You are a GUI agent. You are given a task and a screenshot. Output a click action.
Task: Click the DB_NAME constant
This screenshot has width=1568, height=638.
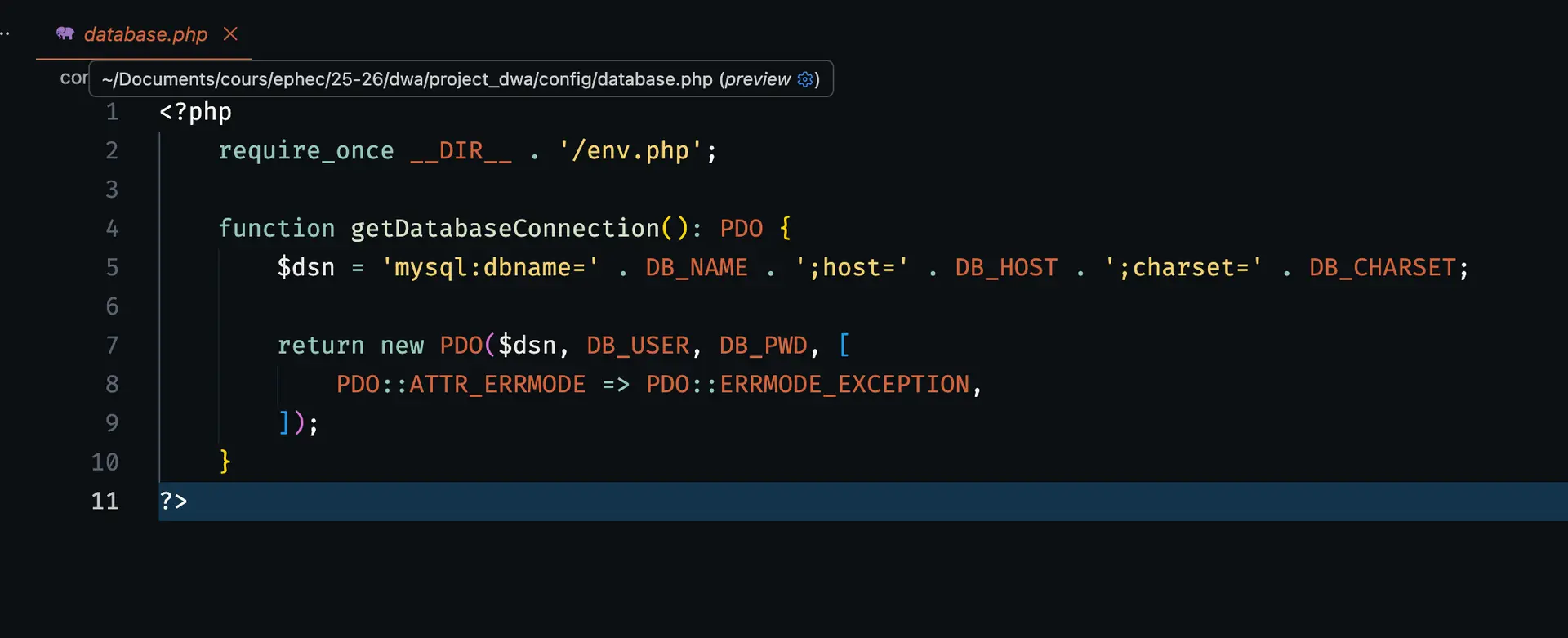click(696, 268)
